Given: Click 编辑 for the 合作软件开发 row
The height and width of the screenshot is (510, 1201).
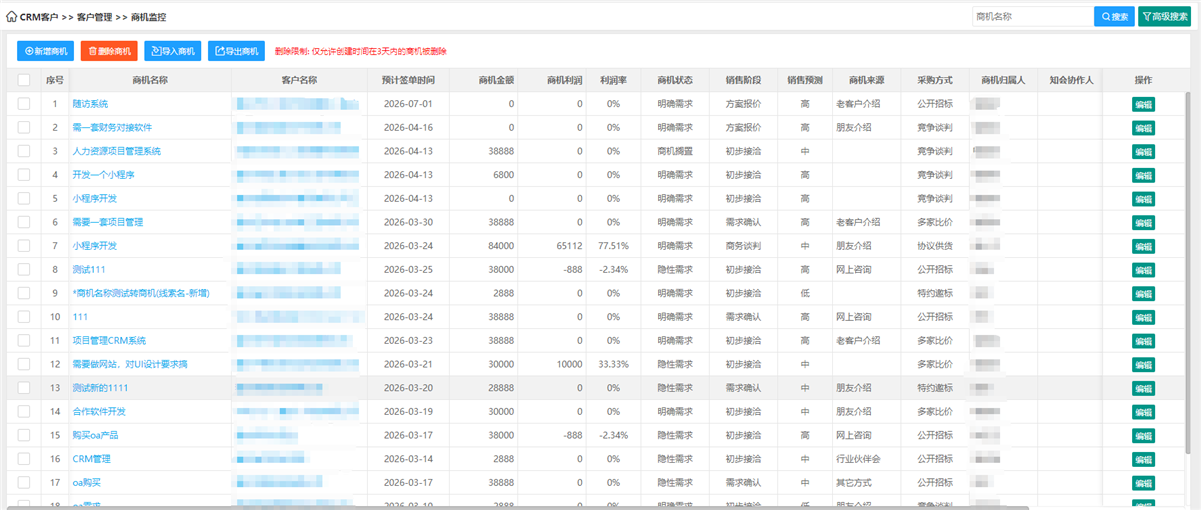Looking at the screenshot, I should pos(1143,411).
